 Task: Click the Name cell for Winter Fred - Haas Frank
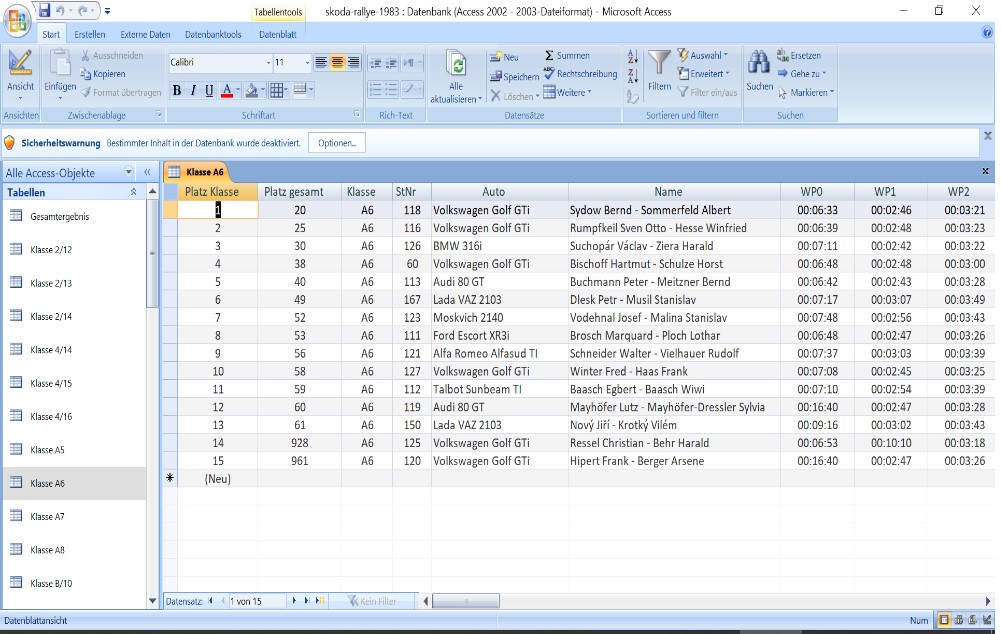(x=674, y=371)
